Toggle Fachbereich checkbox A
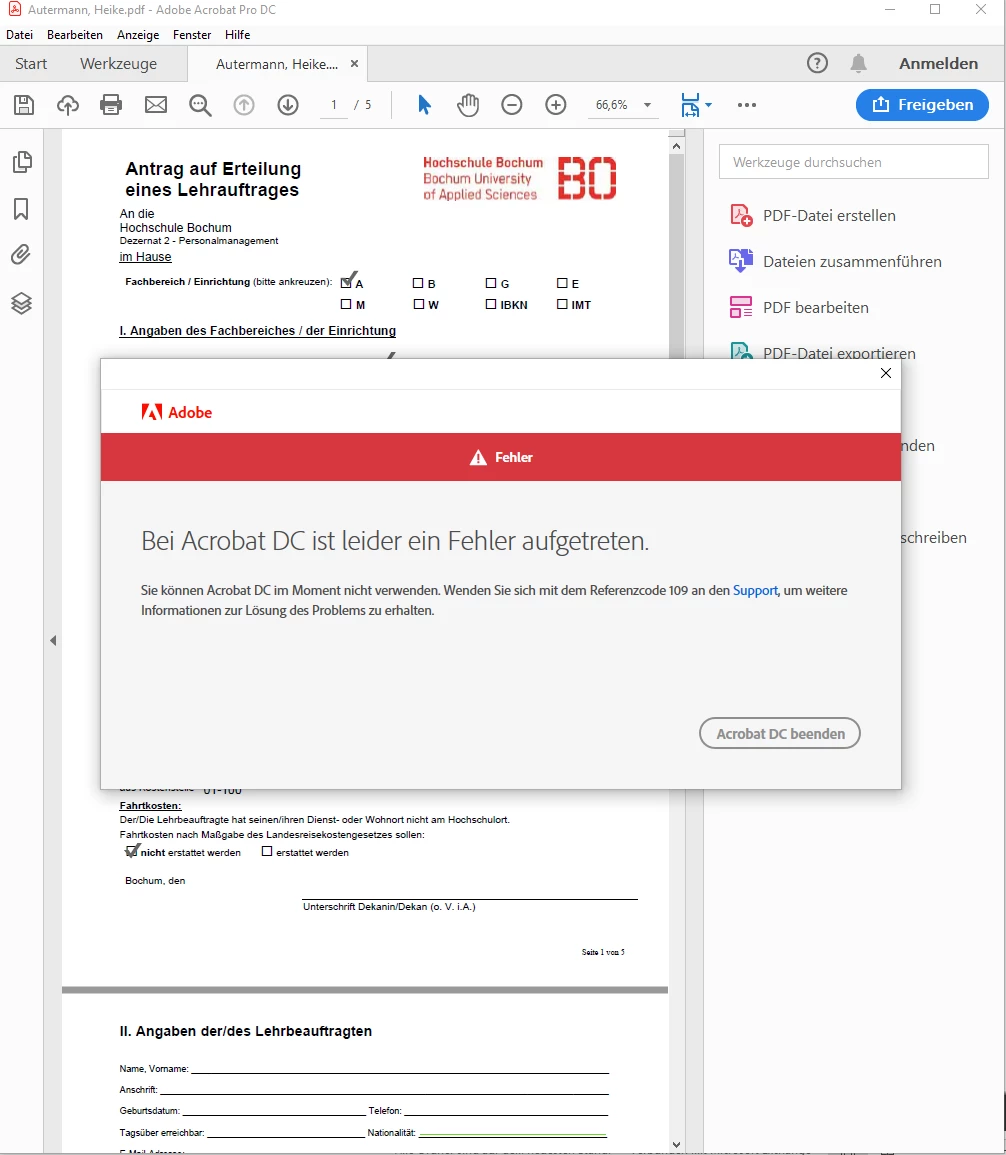 [x=346, y=283]
